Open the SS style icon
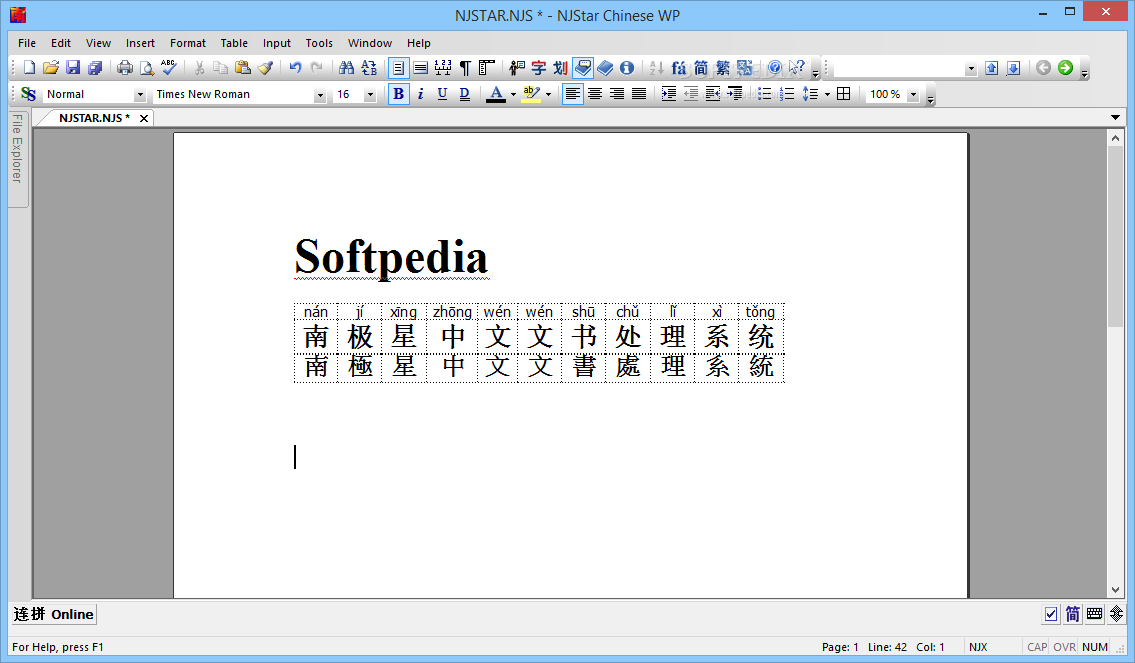This screenshot has width=1135, height=663. click(x=28, y=94)
